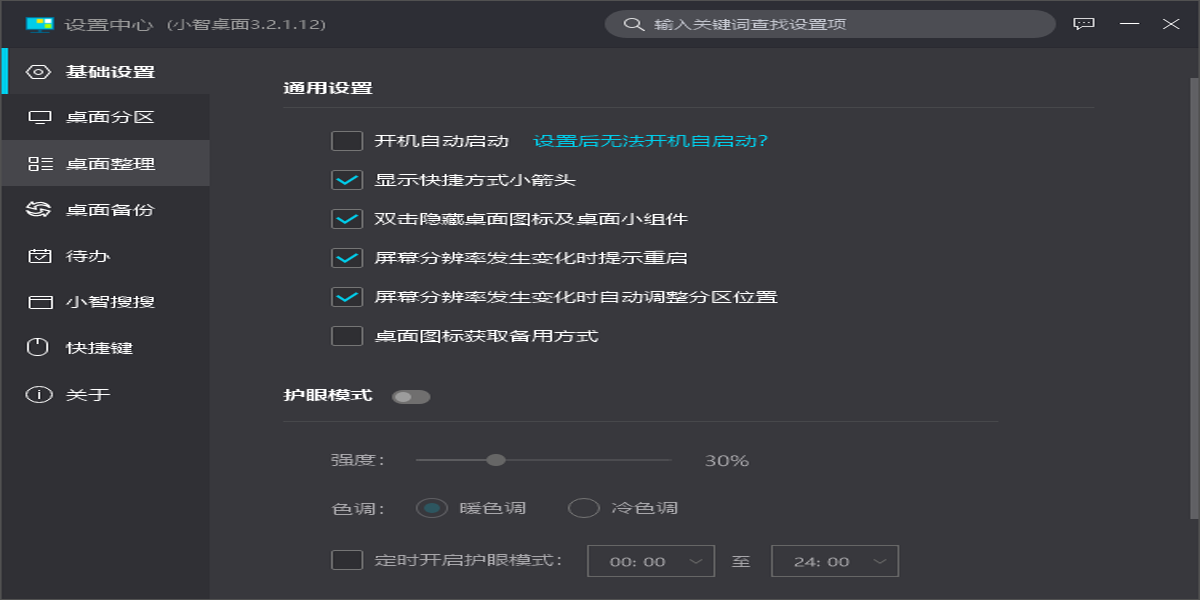Enable 开机自动启动 checkbox
The image size is (1200, 600).
click(347, 141)
